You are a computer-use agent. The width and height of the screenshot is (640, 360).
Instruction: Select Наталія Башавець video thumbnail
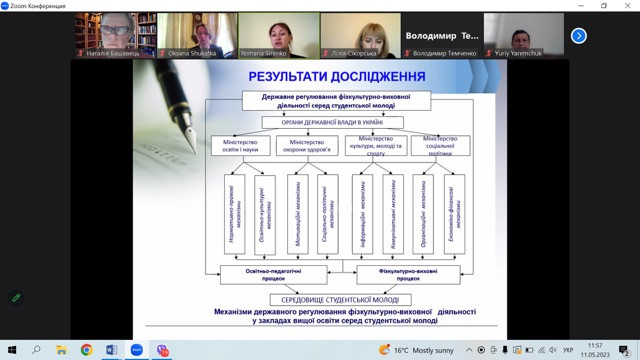click(116, 35)
